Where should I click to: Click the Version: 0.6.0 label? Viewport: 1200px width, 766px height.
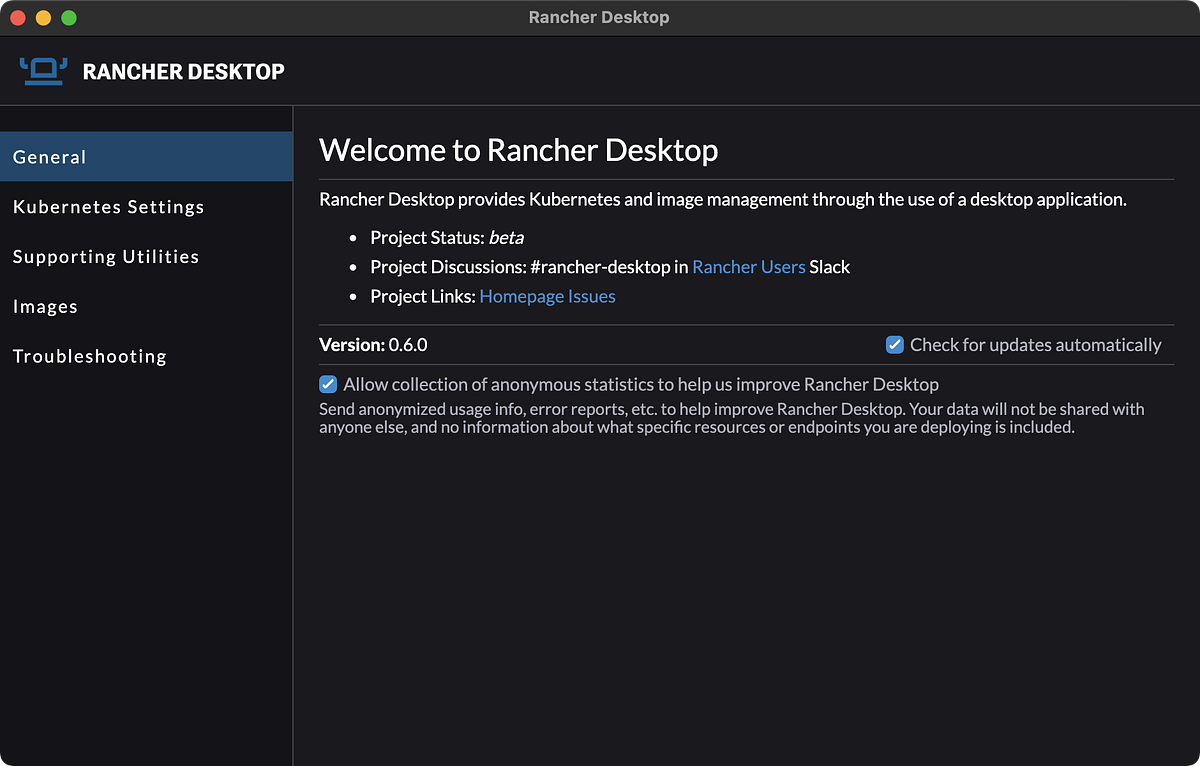click(373, 344)
